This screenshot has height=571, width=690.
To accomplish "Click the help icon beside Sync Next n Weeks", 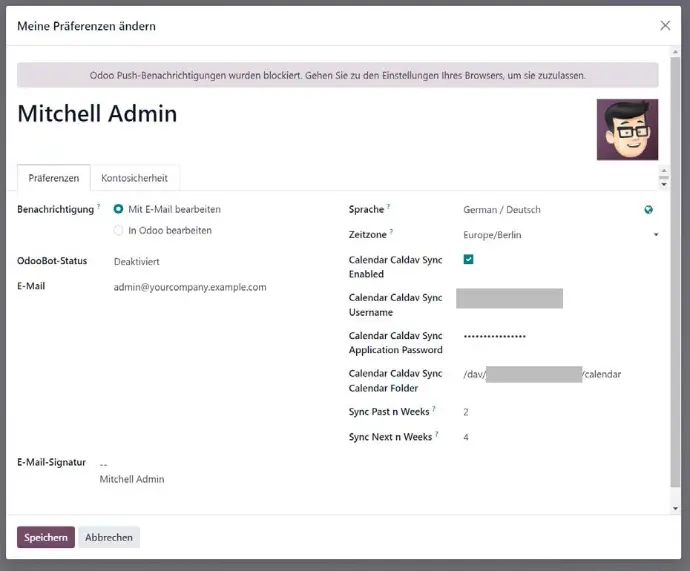I will 436,435.
